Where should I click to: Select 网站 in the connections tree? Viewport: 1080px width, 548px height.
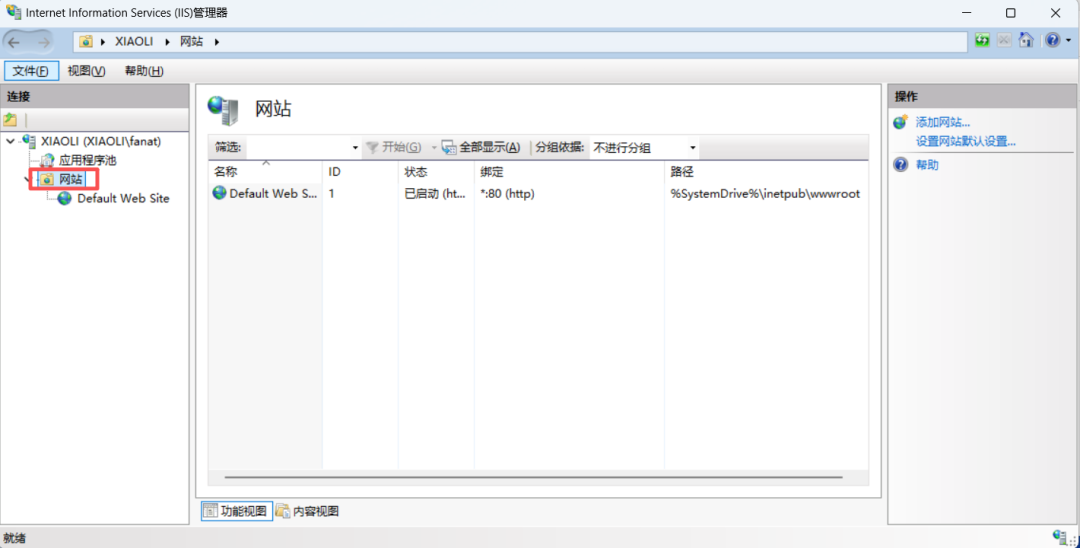[x=70, y=180]
